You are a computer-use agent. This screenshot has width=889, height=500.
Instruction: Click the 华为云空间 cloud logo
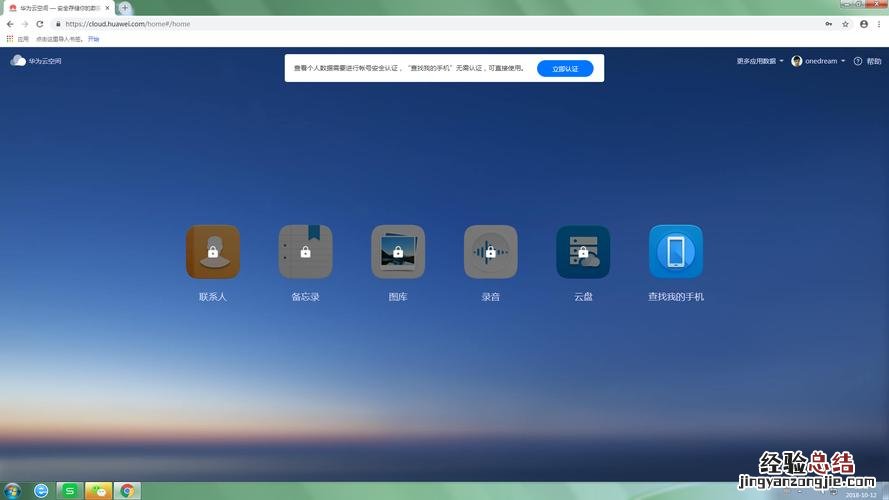tap(18, 61)
